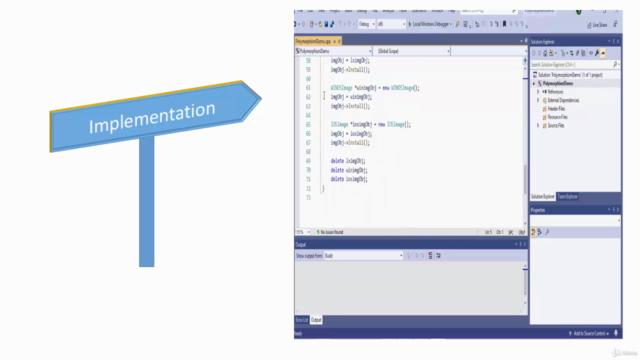640x360 pixels.
Task: Click the Clear All icon in Output
Action: pyautogui.click(x=430, y=256)
